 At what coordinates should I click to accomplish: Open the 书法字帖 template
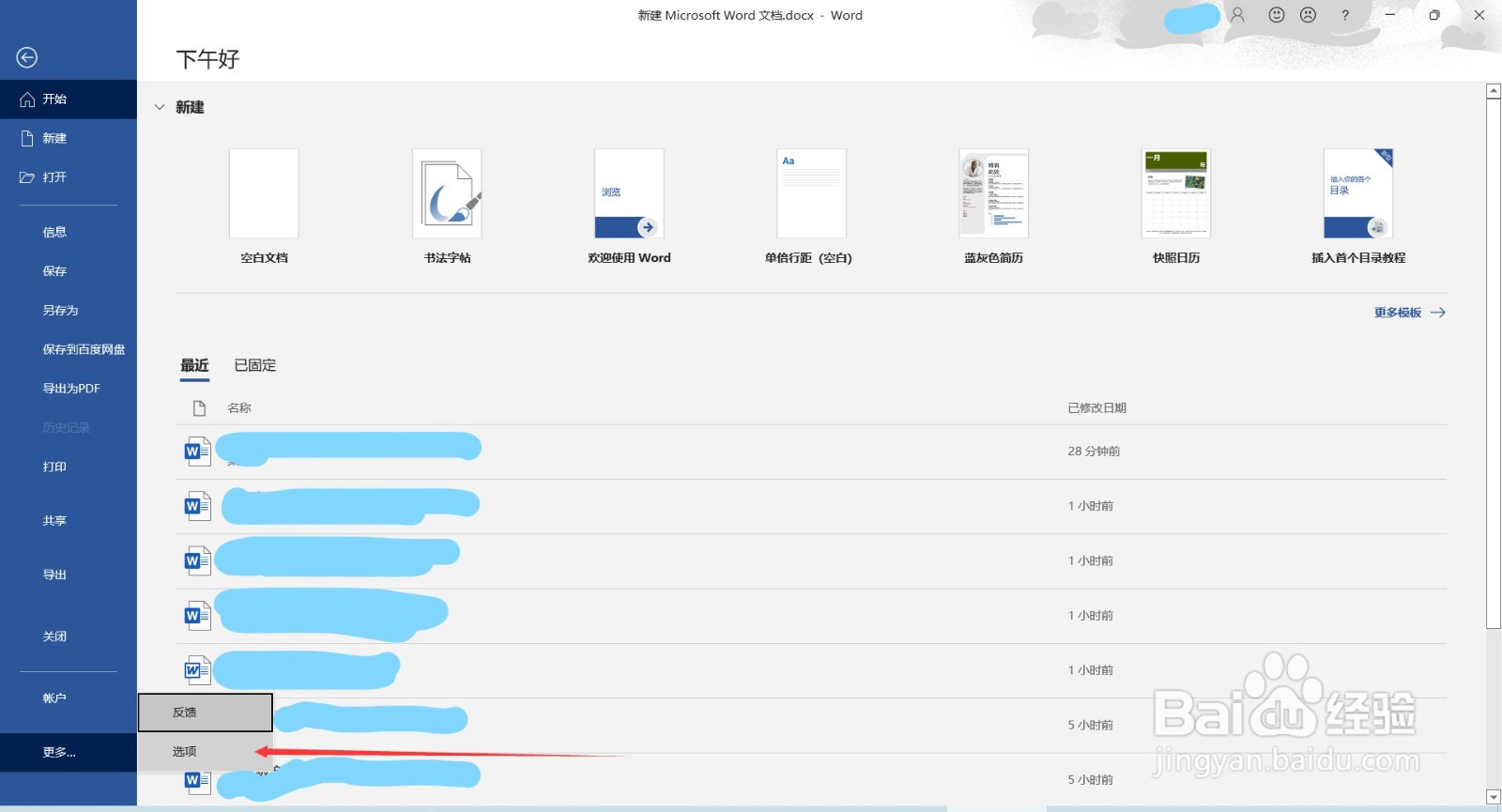tap(447, 206)
